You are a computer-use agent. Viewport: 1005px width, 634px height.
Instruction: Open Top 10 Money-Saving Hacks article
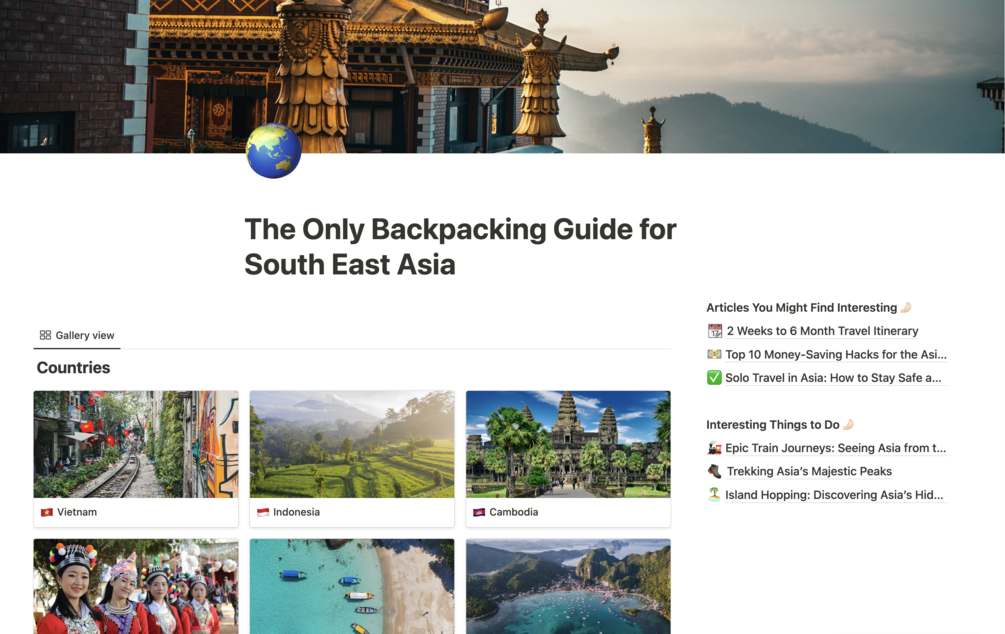click(x=836, y=355)
